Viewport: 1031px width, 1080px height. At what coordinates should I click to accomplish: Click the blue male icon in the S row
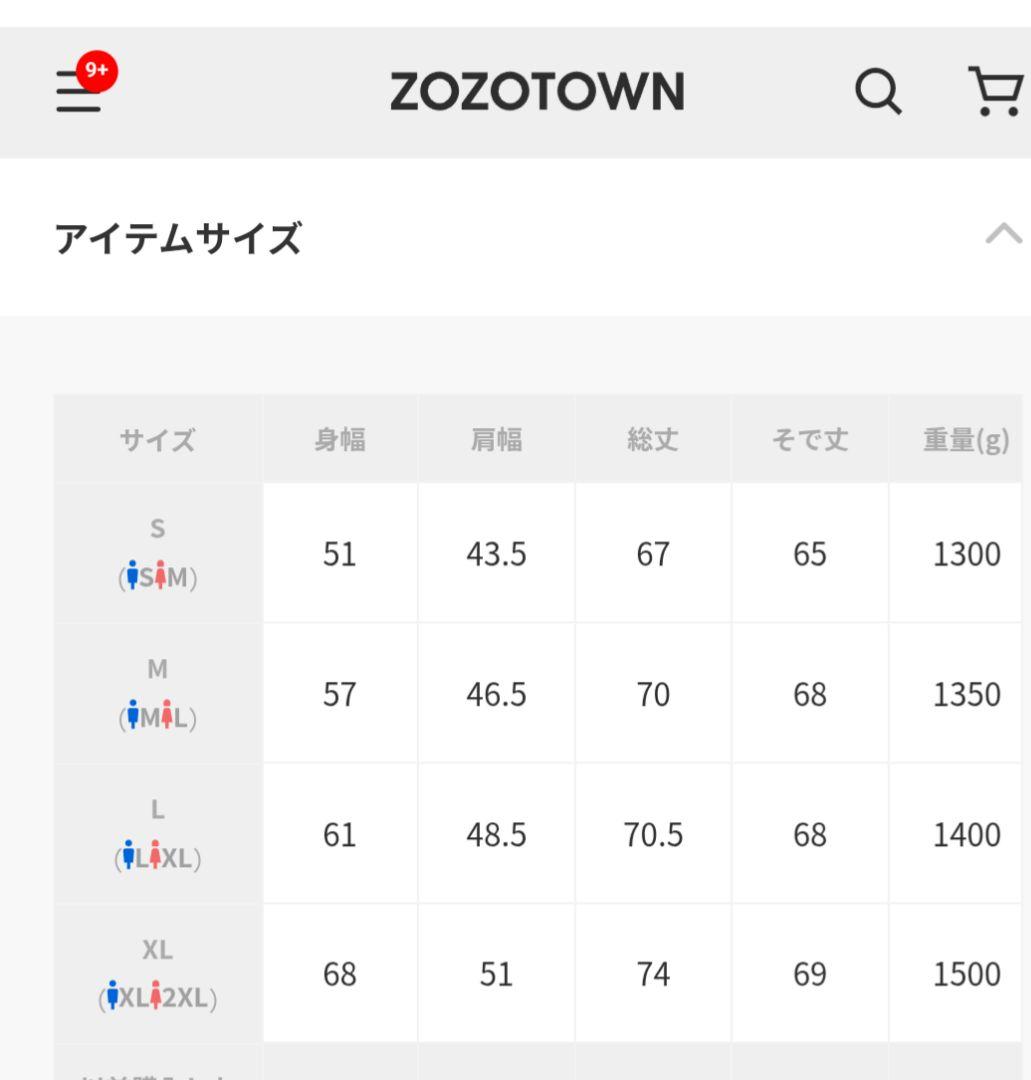[132, 576]
